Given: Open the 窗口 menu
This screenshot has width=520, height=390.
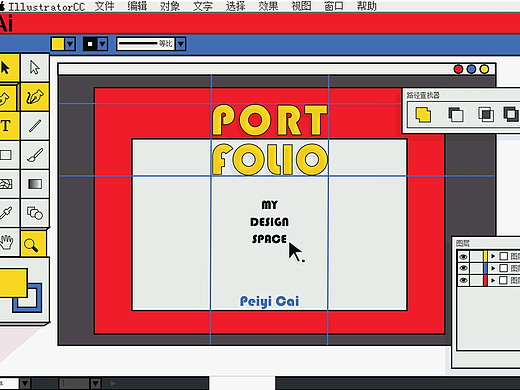Looking at the screenshot, I should click(x=334, y=6).
